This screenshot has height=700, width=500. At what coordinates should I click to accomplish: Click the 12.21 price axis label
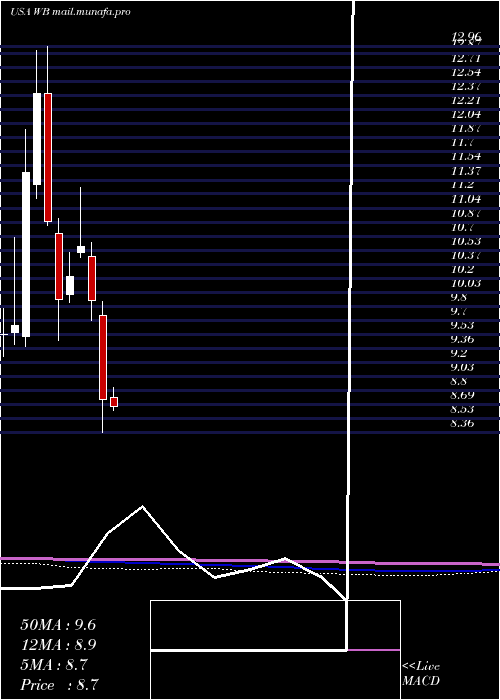click(x=466, y=100)
